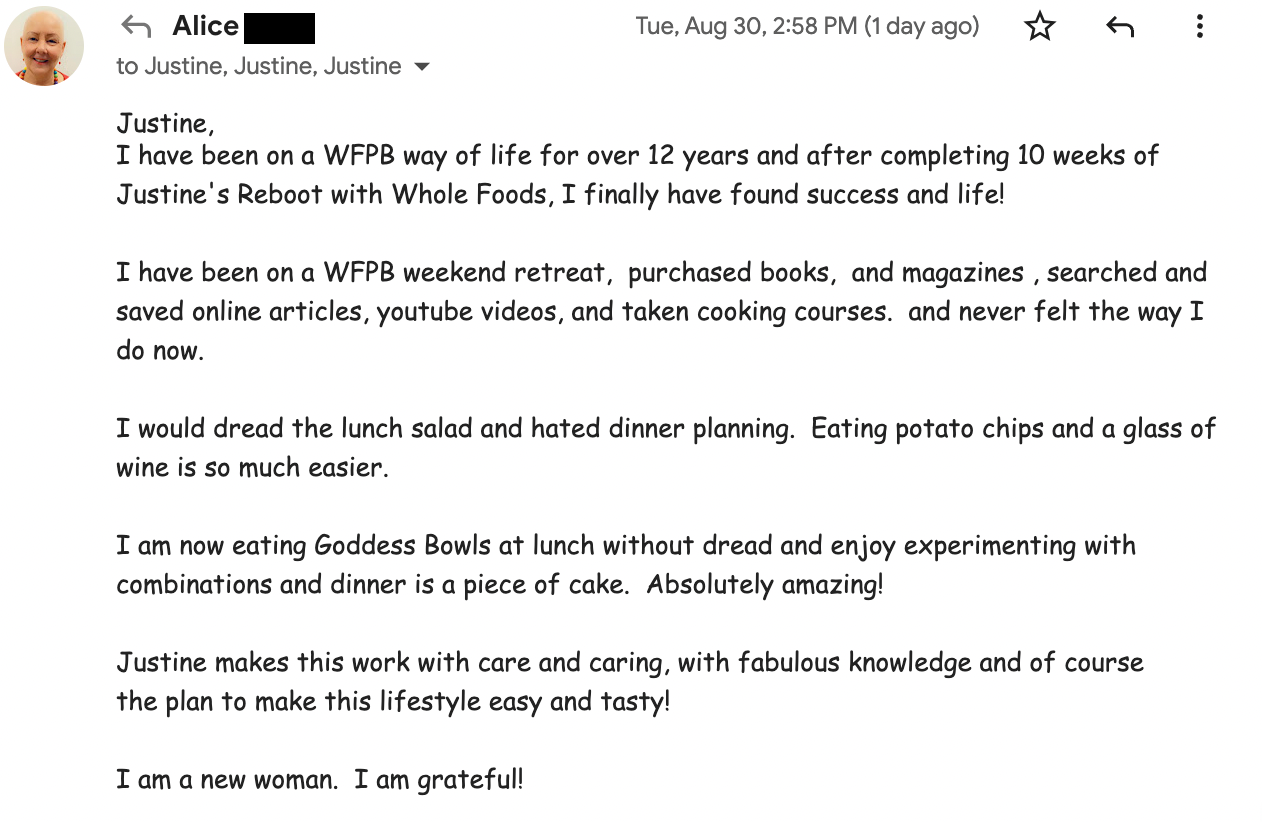Expand recipient details dropdown arrow

click(x=422, y=67)
